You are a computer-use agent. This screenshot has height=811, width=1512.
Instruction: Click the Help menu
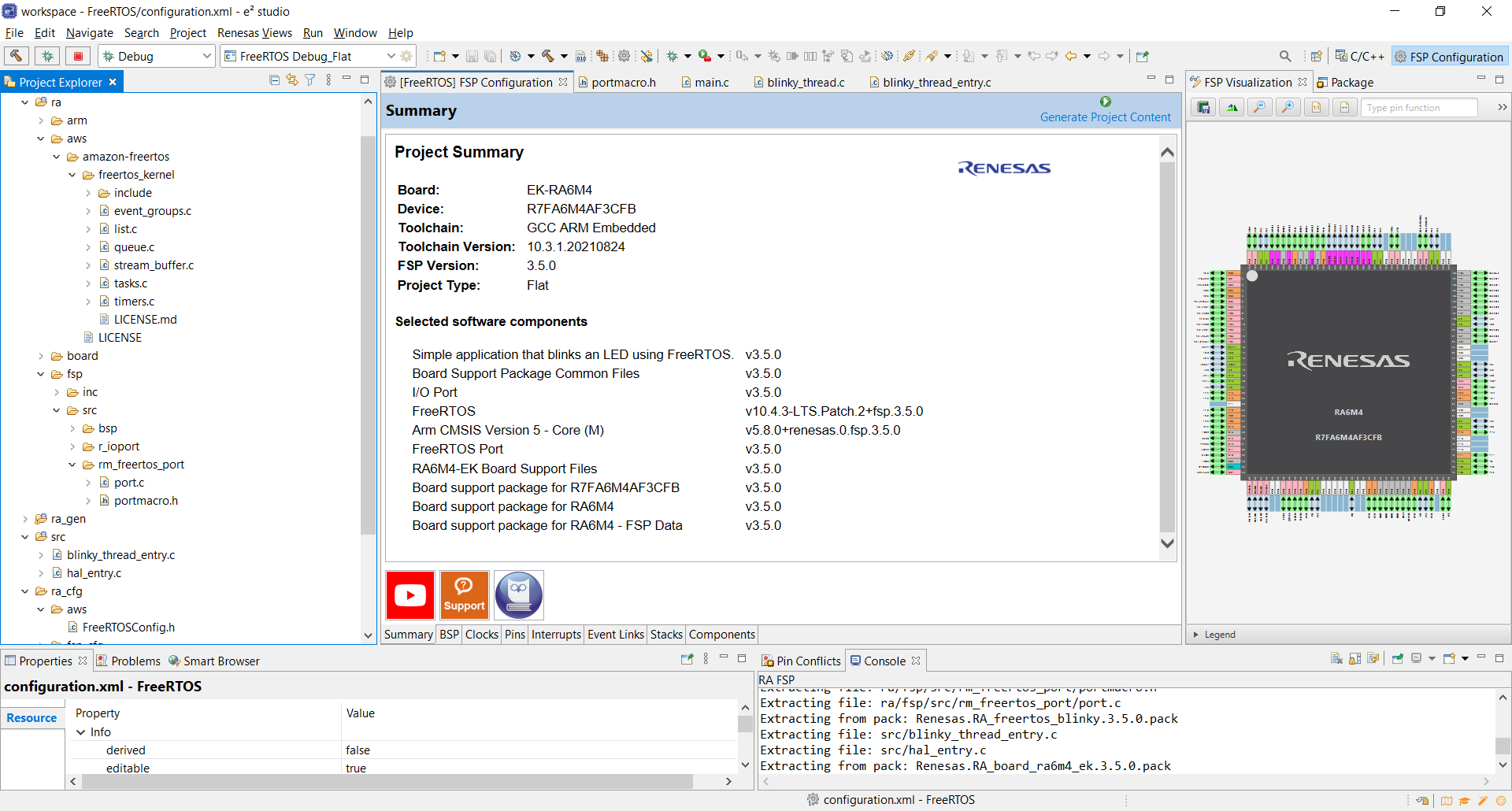click(x=400, y=33)
